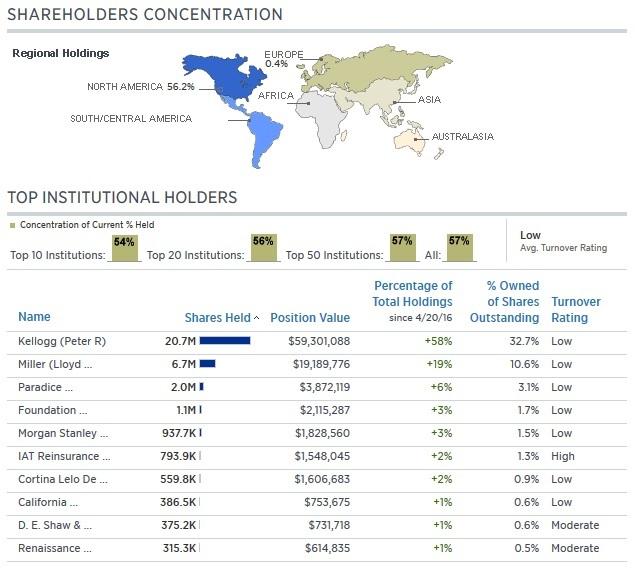Click position value $59,301,088
Viewport: 638px width, 572px height.
(319, 341)
